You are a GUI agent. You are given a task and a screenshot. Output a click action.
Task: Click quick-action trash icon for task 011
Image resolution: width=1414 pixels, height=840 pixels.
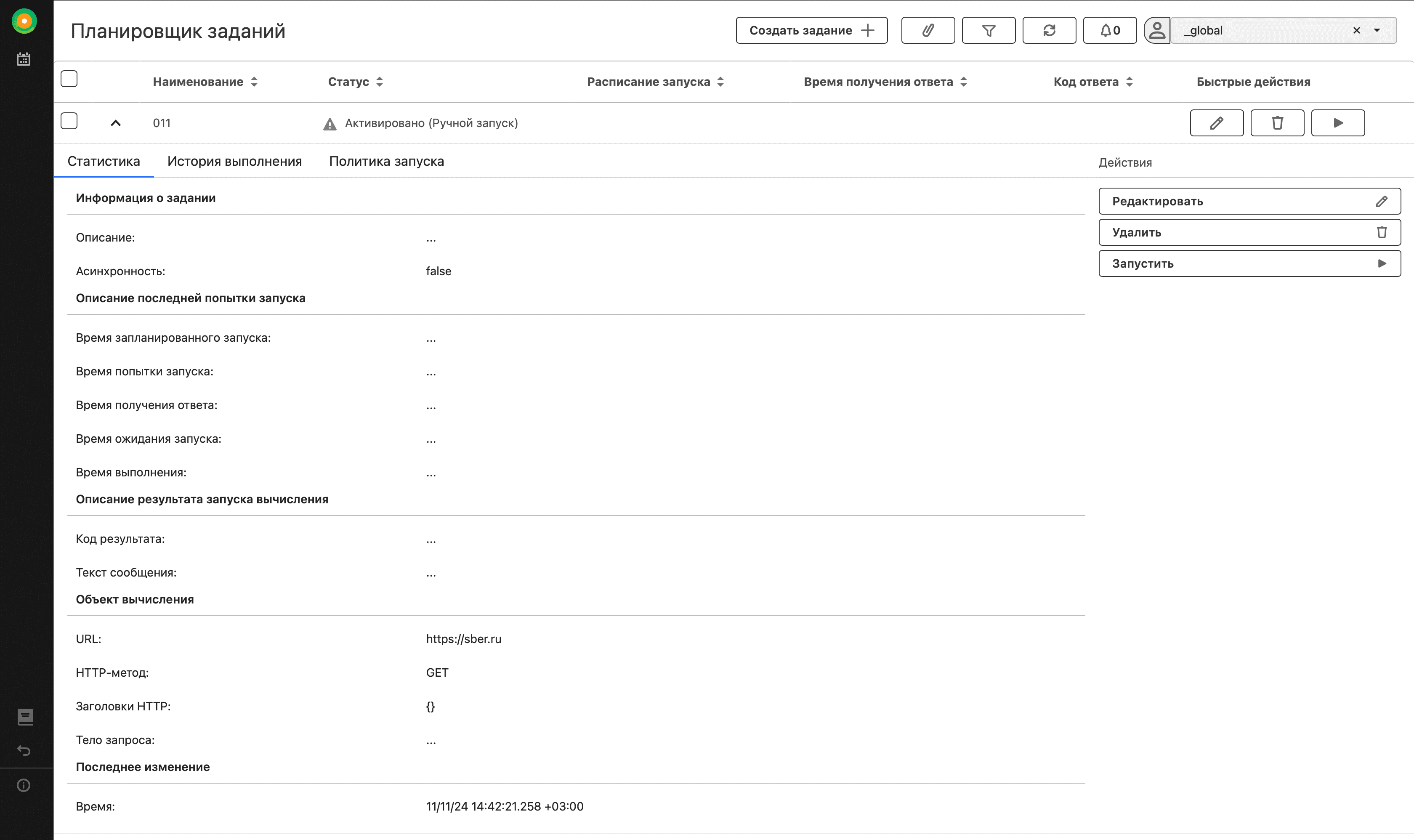pyautogui.click(x=1277, y=123)
